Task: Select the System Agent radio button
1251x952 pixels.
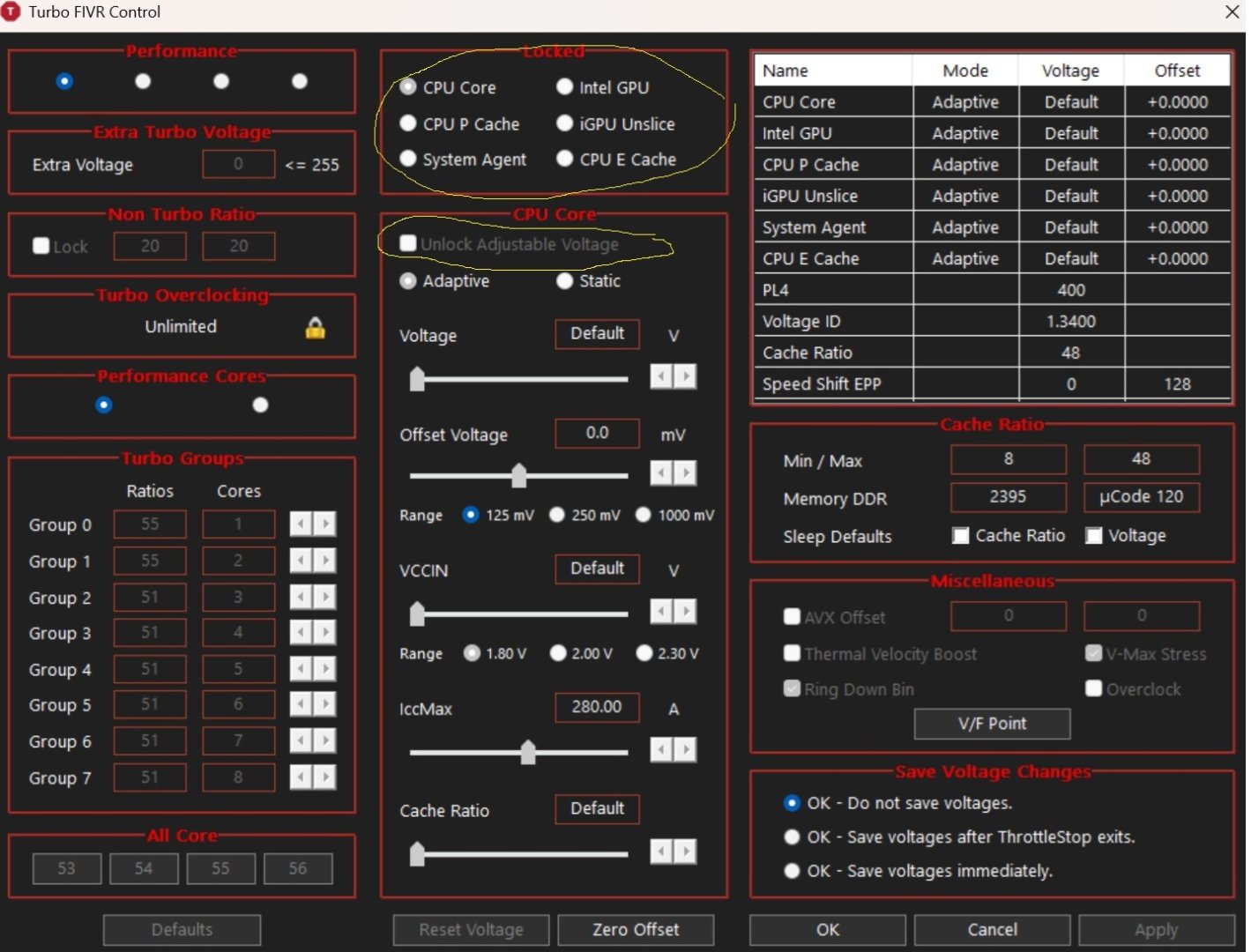Action: point(407,159)
